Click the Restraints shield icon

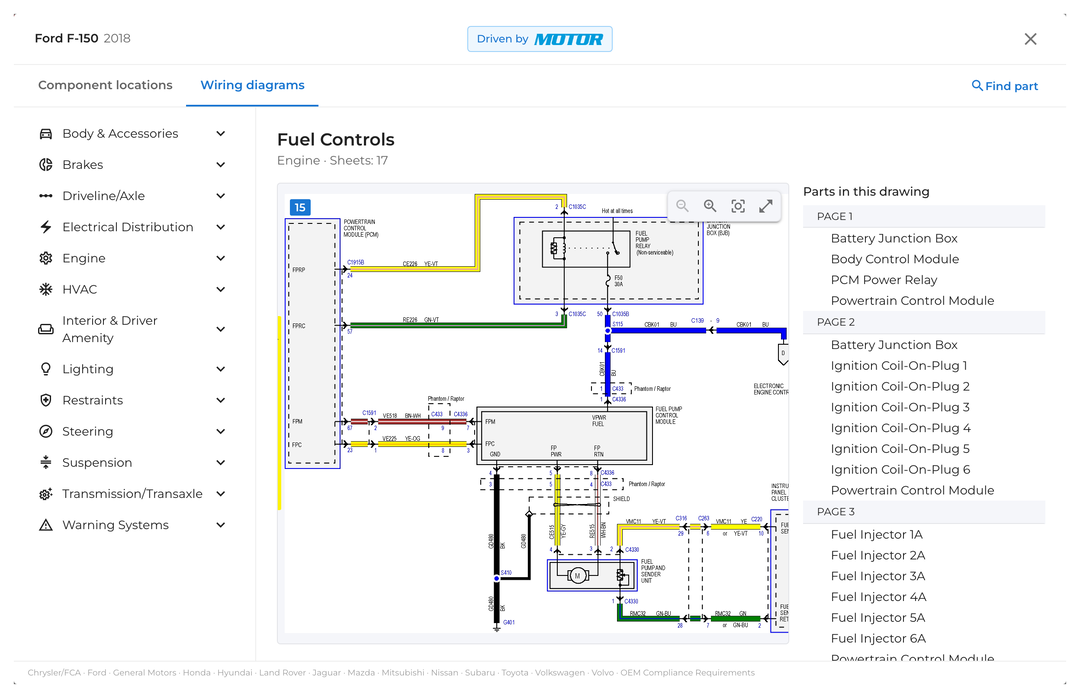click(x=45, y=400)
